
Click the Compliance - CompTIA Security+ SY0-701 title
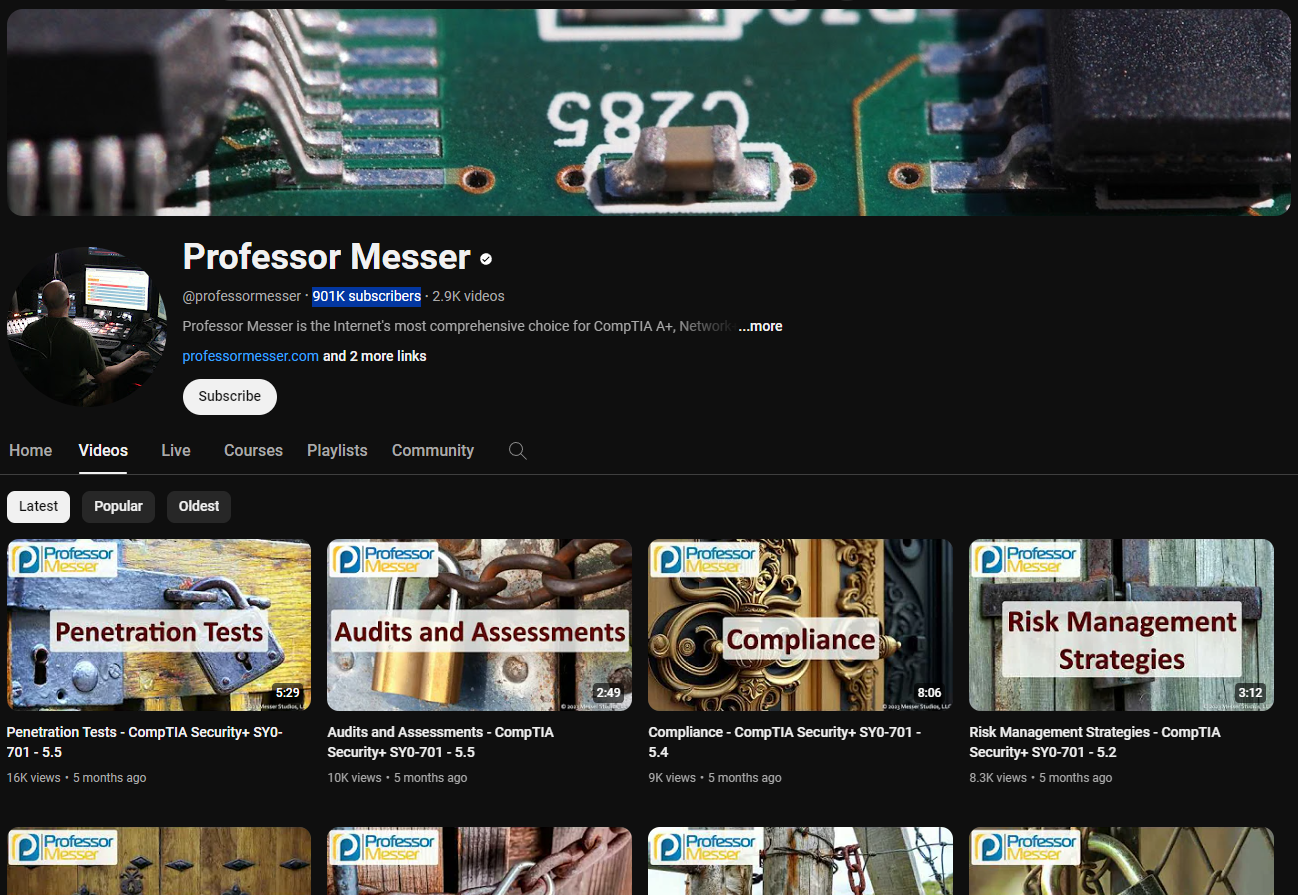(x=784, y=741)
